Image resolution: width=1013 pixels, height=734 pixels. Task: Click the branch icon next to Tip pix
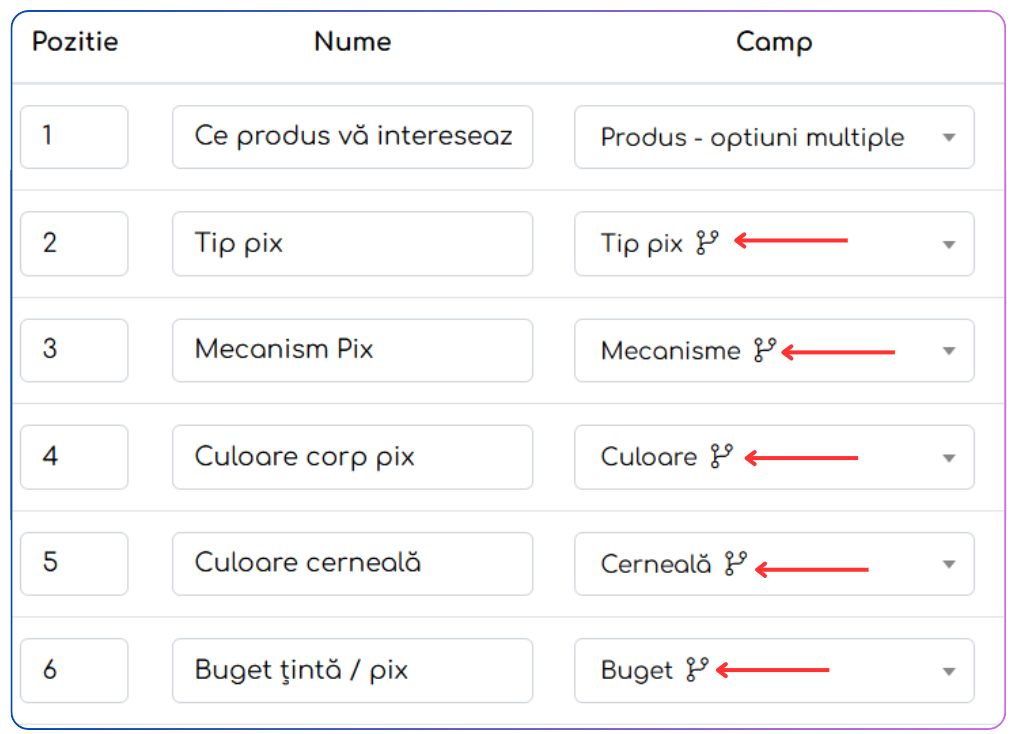[x=707, y=243]
